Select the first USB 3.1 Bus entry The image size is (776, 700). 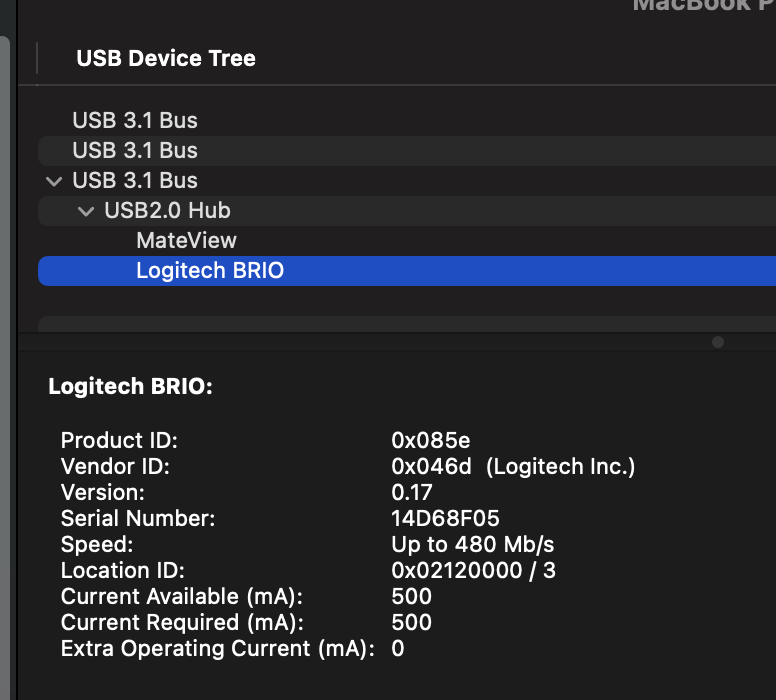[x=135, y=121]
